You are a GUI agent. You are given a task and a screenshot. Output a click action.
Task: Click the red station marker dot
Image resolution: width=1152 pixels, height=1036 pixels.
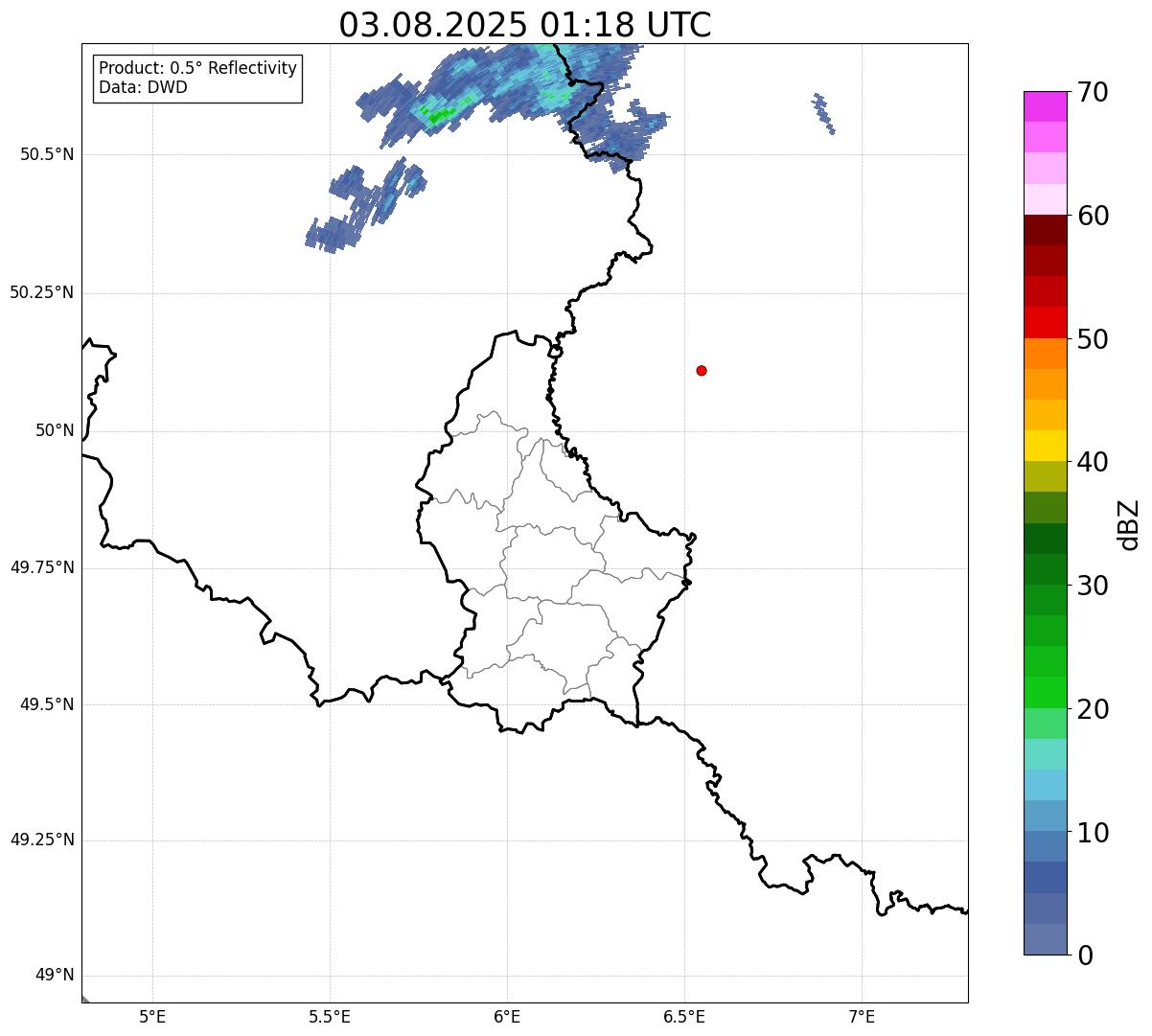point(702,370)
